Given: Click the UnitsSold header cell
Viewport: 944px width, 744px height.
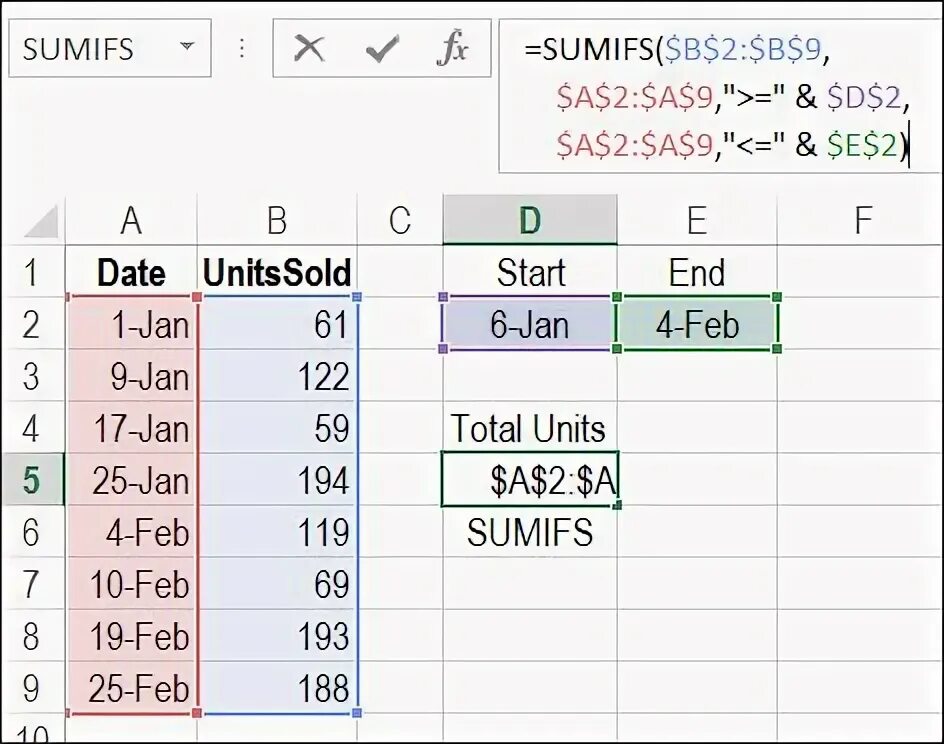Looking at the screenshot, I should [x=277, y=273].
